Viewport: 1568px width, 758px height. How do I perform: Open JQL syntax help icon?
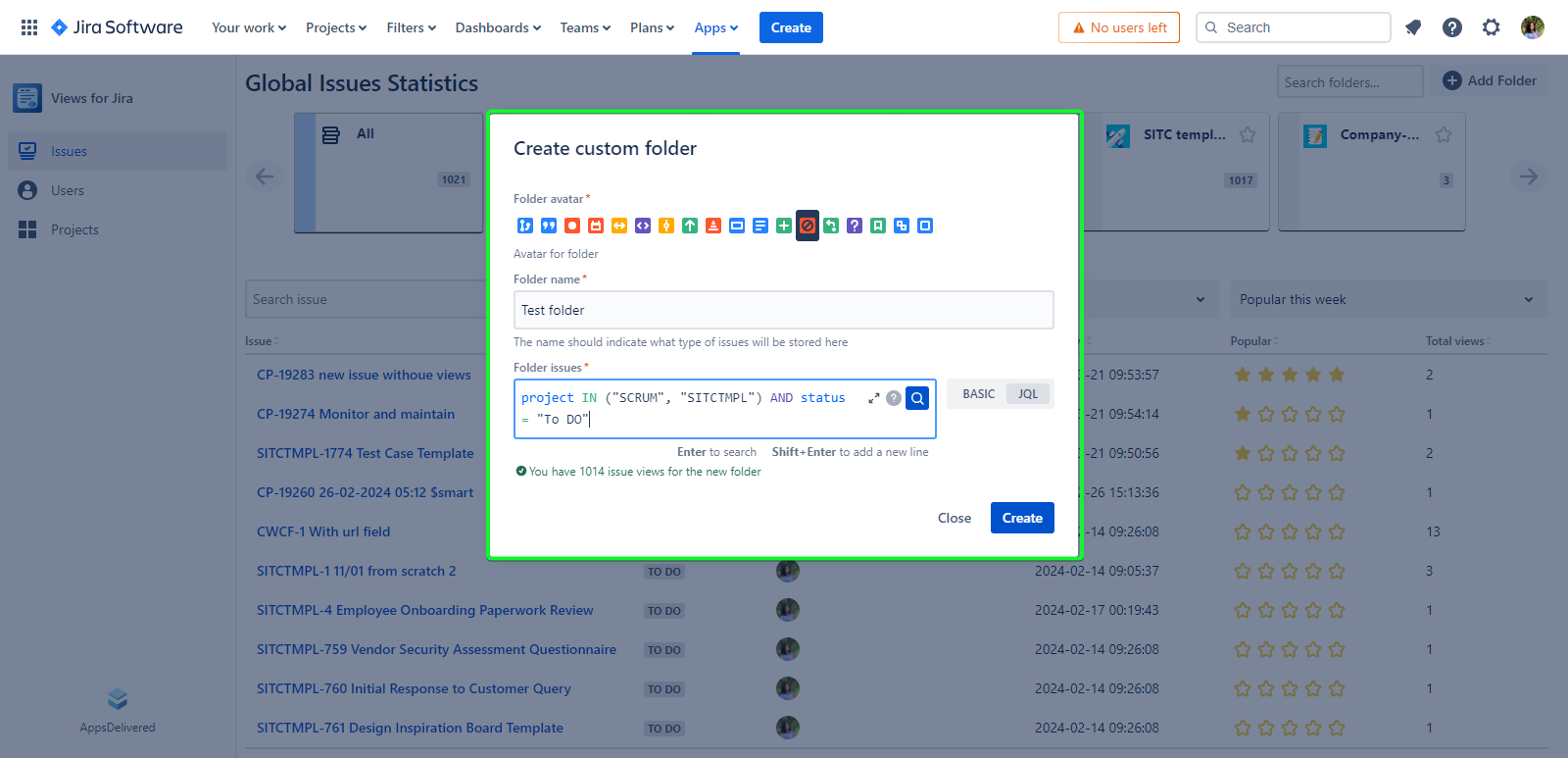coord(894,398)
